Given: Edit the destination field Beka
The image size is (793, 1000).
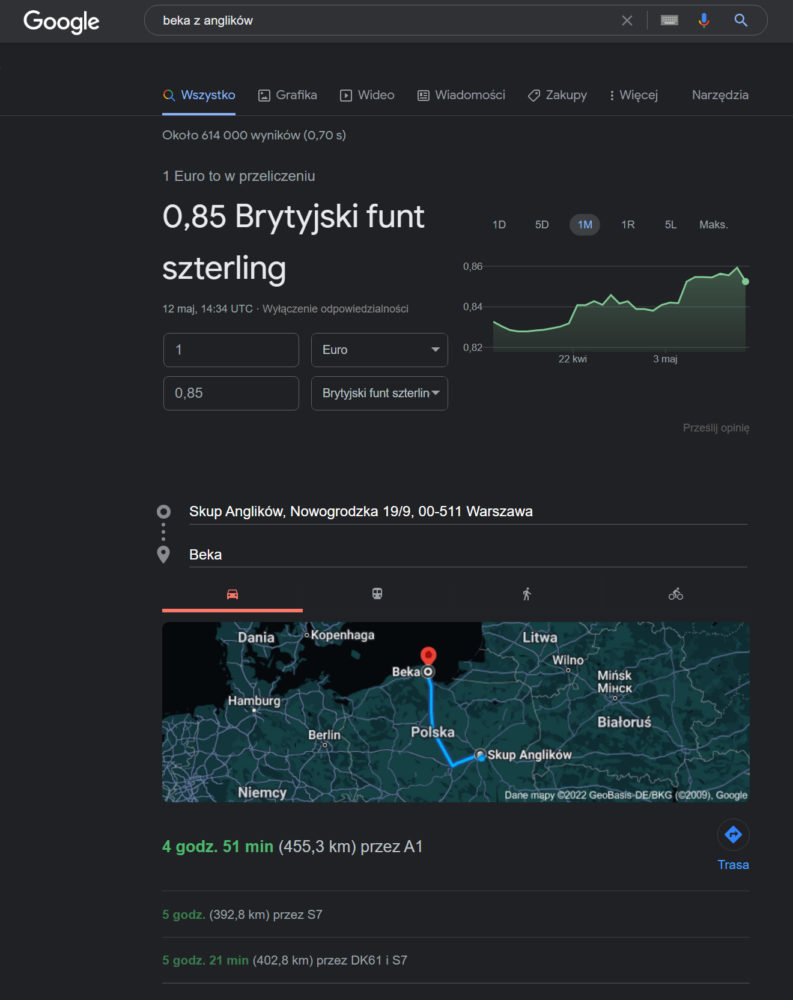Looking at the screenshot, I should 468,554.
